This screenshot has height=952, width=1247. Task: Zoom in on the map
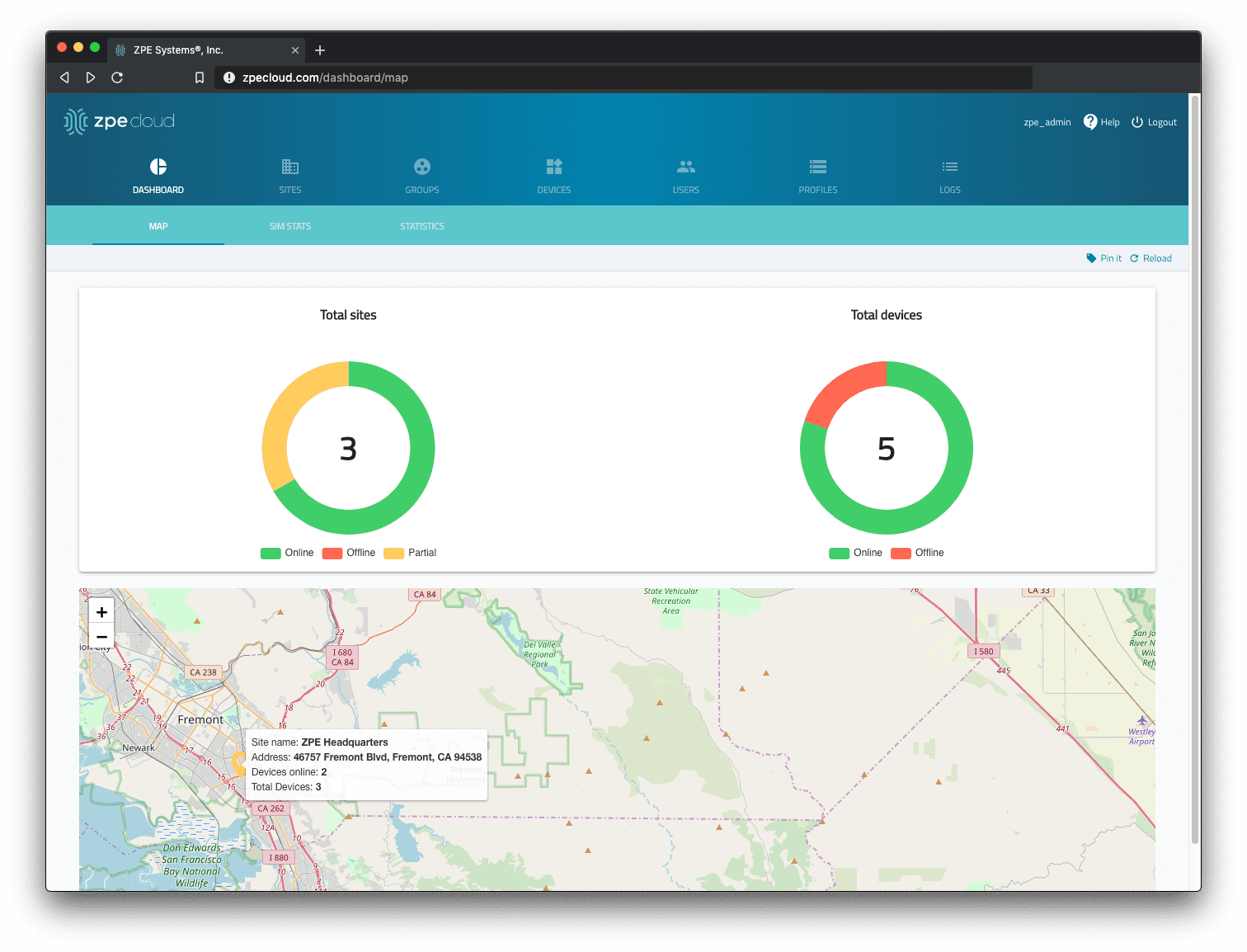pyautogui.click(x=101, y=612)
